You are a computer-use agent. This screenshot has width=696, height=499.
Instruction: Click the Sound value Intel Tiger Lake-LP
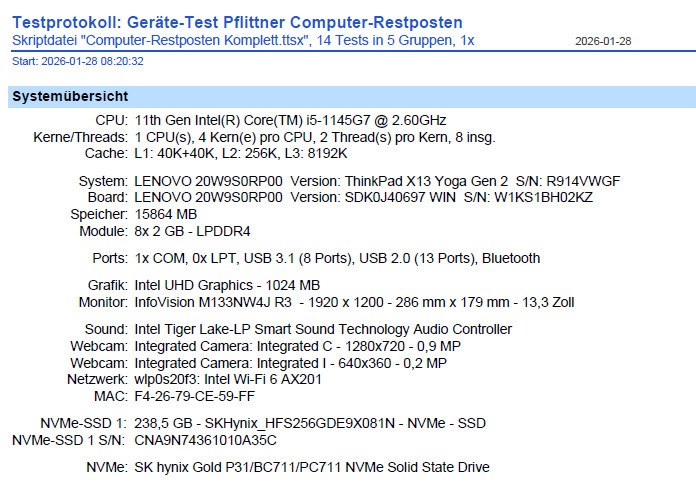(323, 329)
